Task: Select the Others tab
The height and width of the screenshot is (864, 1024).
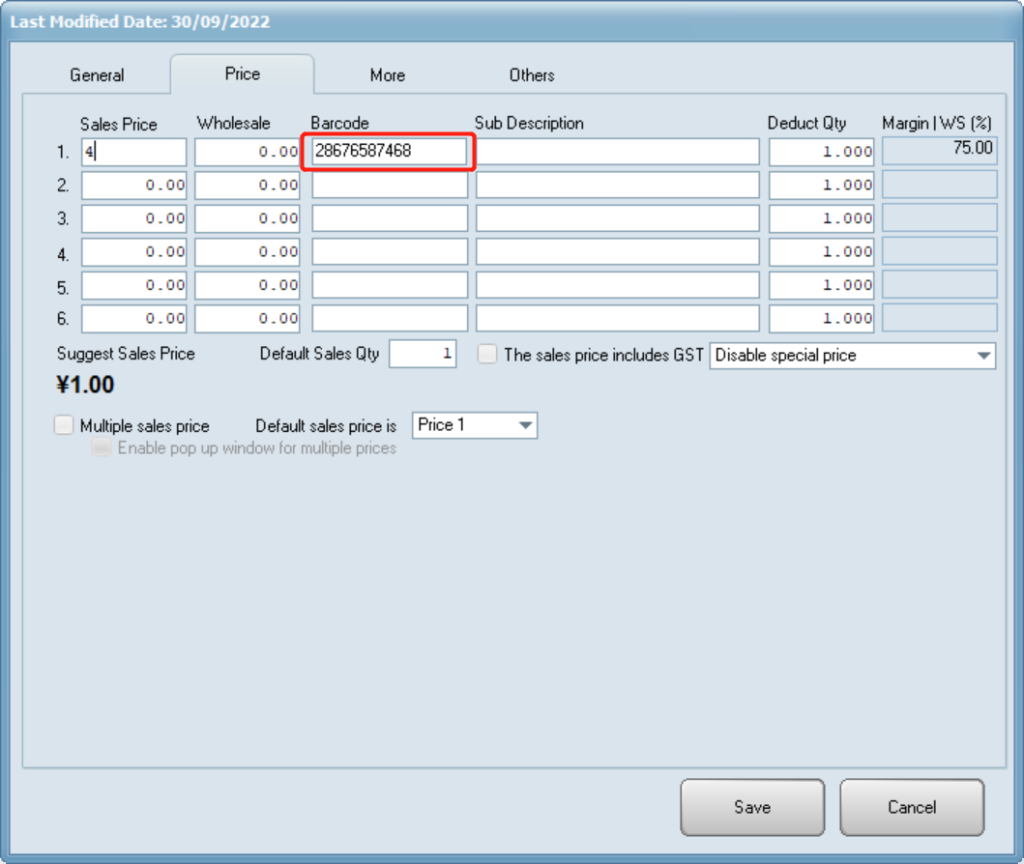Action: [x=531, y=75]
